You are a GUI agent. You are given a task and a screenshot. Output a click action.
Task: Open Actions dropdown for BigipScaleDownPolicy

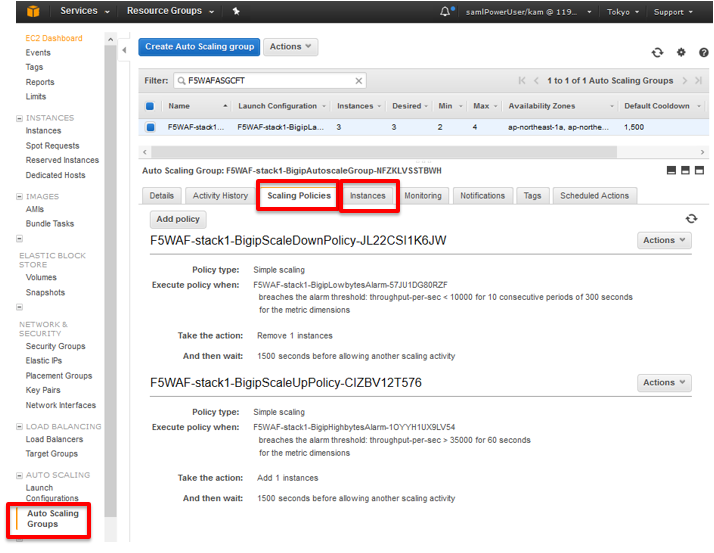(664, 240)
